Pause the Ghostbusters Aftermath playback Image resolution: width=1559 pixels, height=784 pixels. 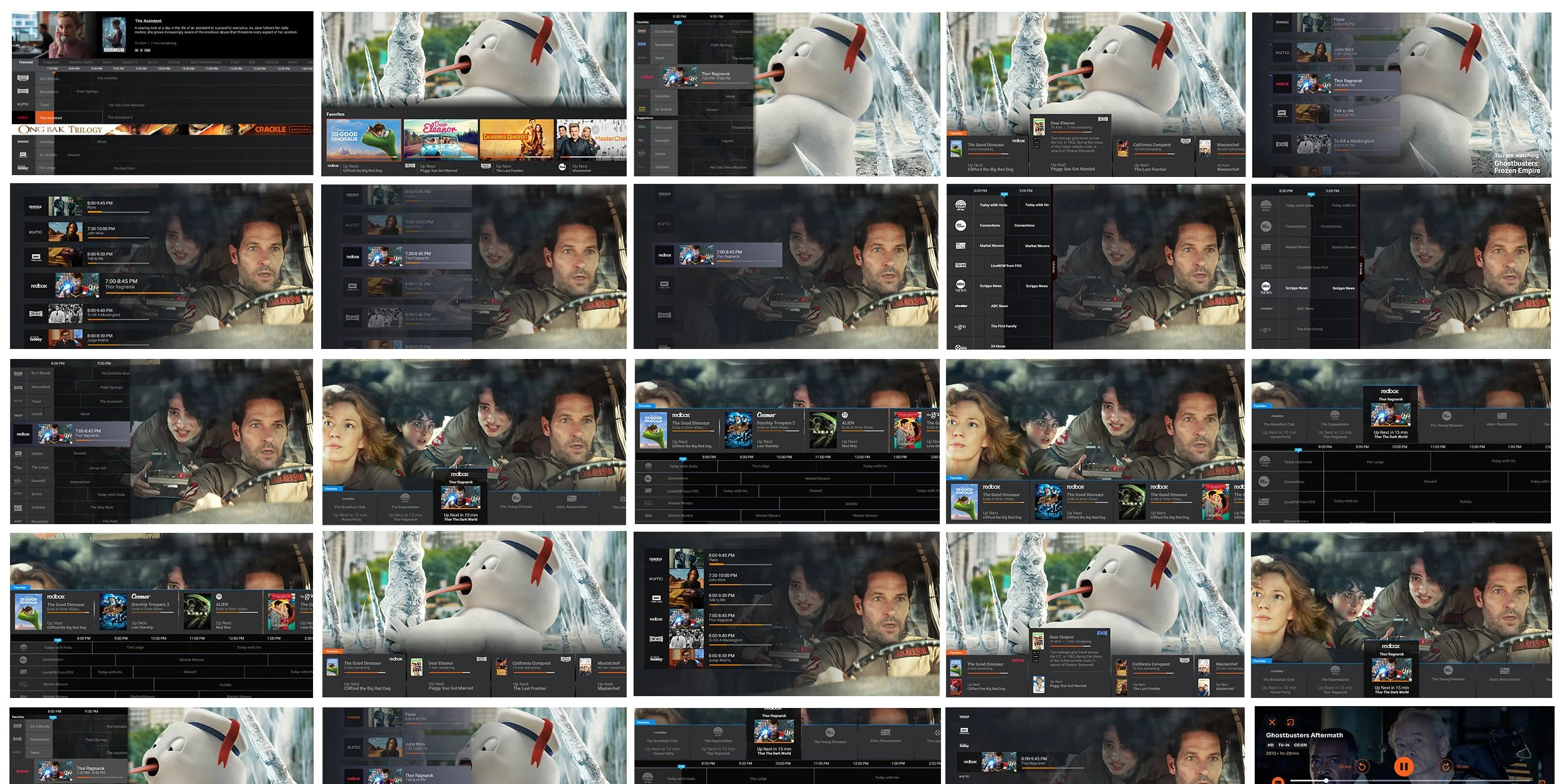(1403, 767)
